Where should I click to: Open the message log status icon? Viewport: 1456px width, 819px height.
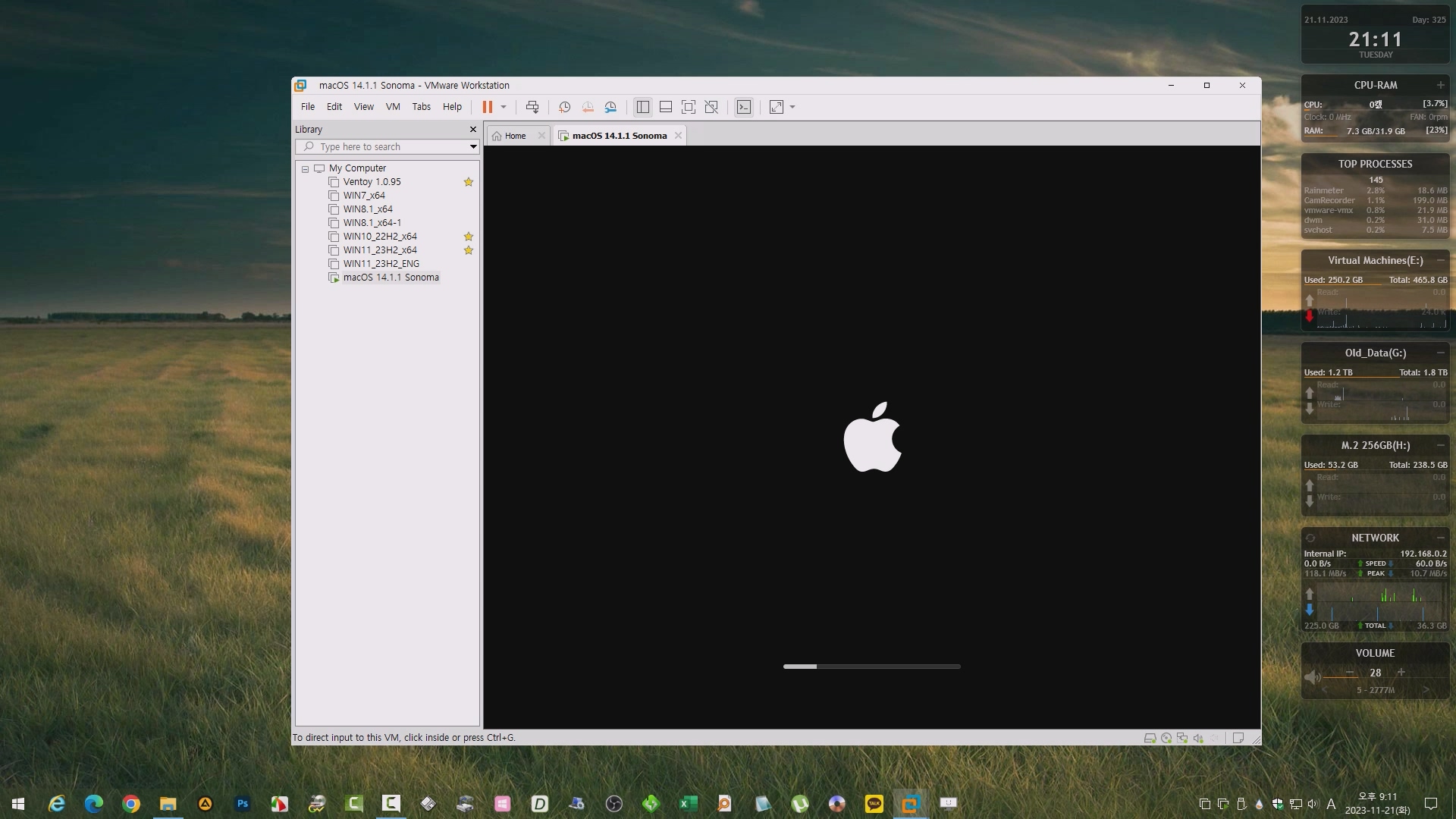pyautogui.click(x=1238, y=738)
